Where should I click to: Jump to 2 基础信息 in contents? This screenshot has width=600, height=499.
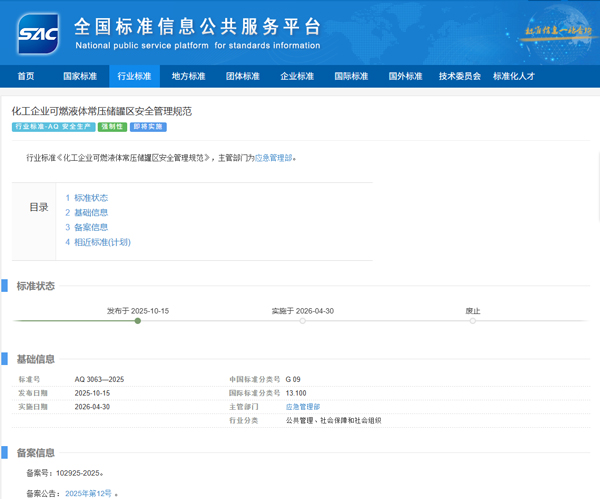coord(86,212)
